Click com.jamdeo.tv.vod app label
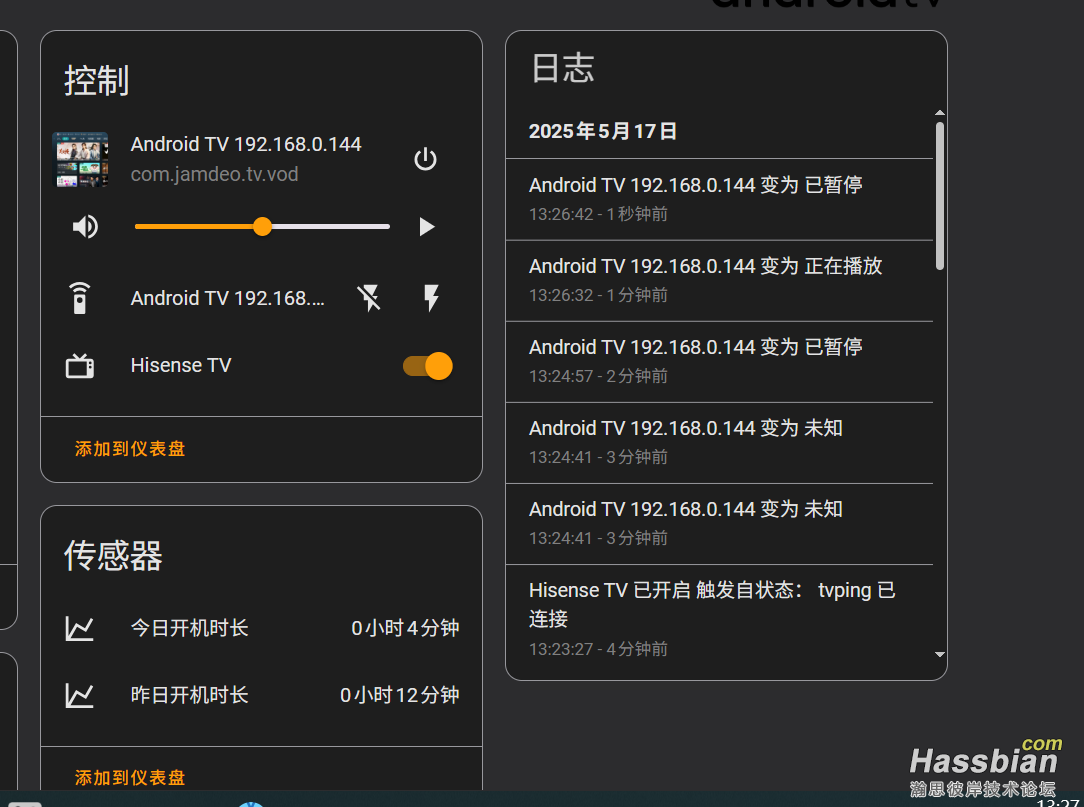The width and height of the screenshot is (1084, 807). point(214,174)
